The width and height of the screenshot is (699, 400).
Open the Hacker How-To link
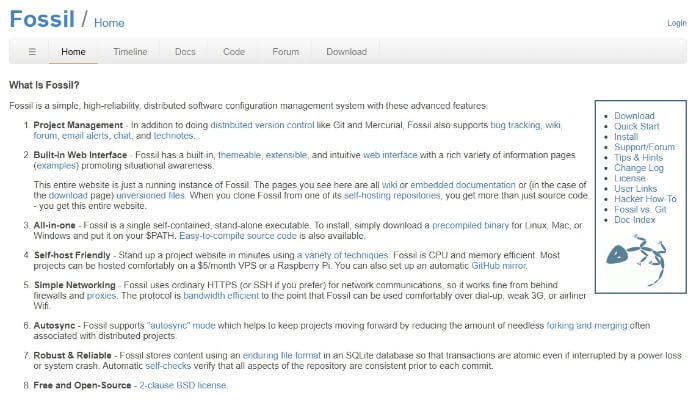pos(645,199)
